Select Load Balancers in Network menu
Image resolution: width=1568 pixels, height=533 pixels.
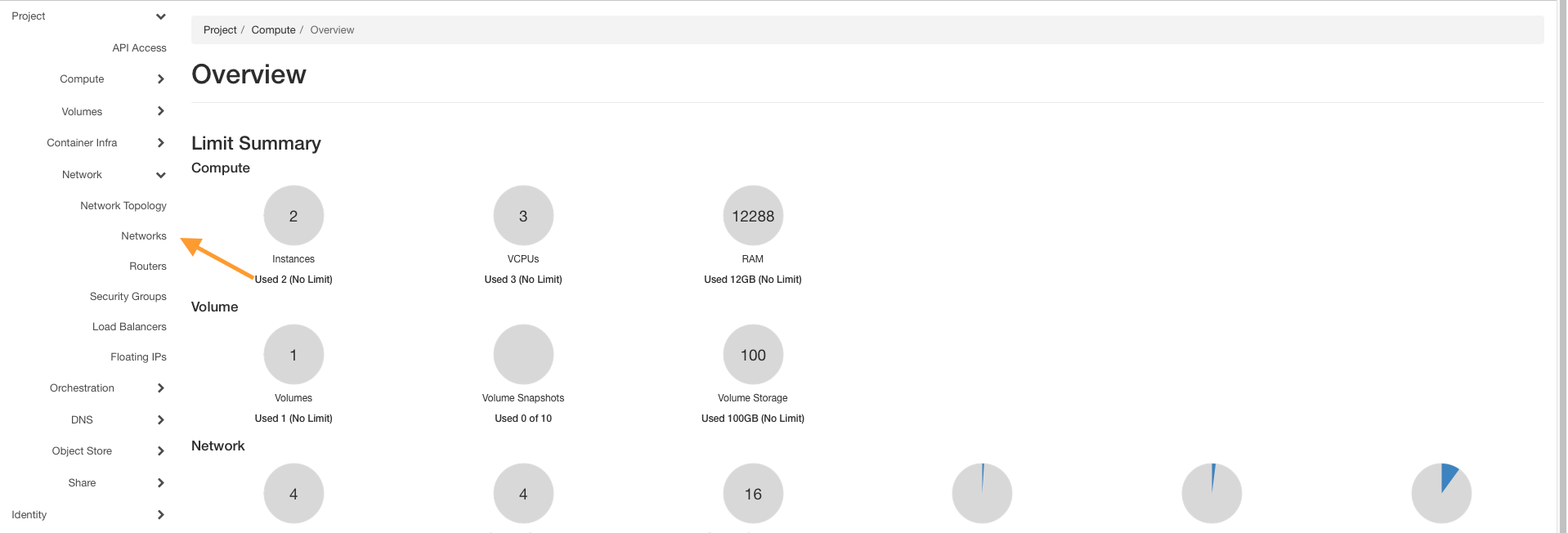click(129, 327)
